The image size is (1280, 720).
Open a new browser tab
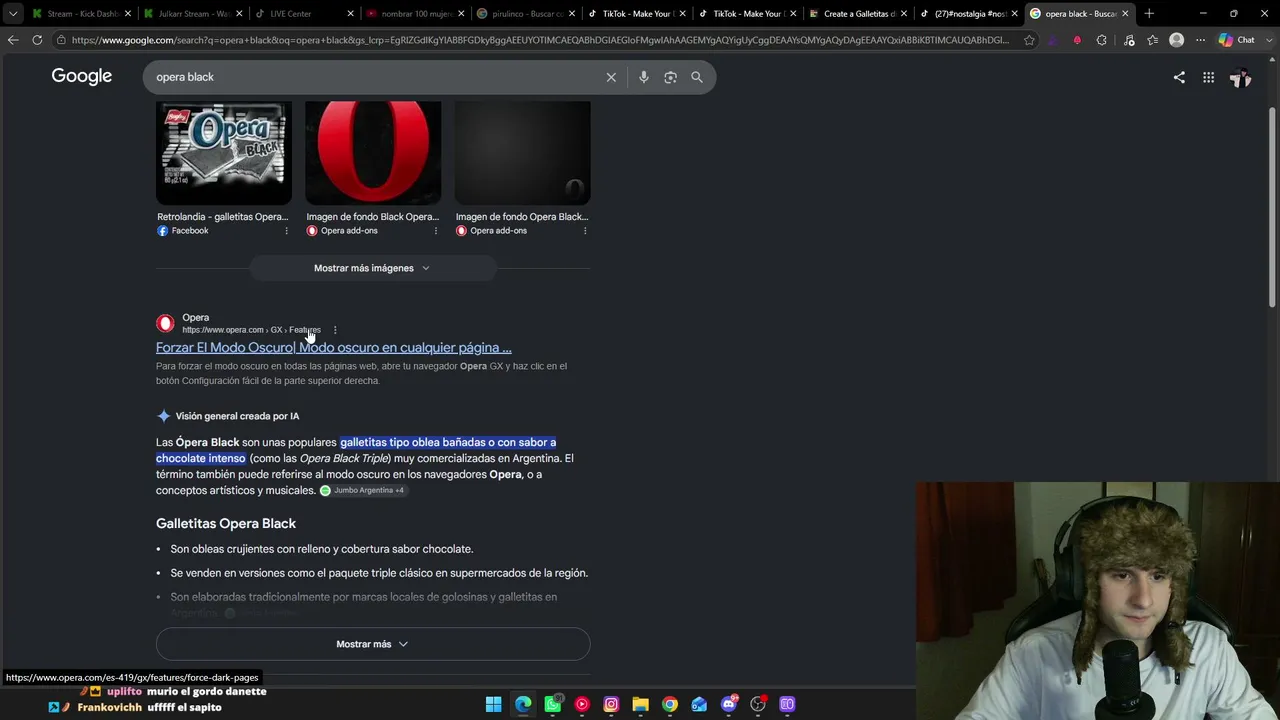[x=1149, y=14]
